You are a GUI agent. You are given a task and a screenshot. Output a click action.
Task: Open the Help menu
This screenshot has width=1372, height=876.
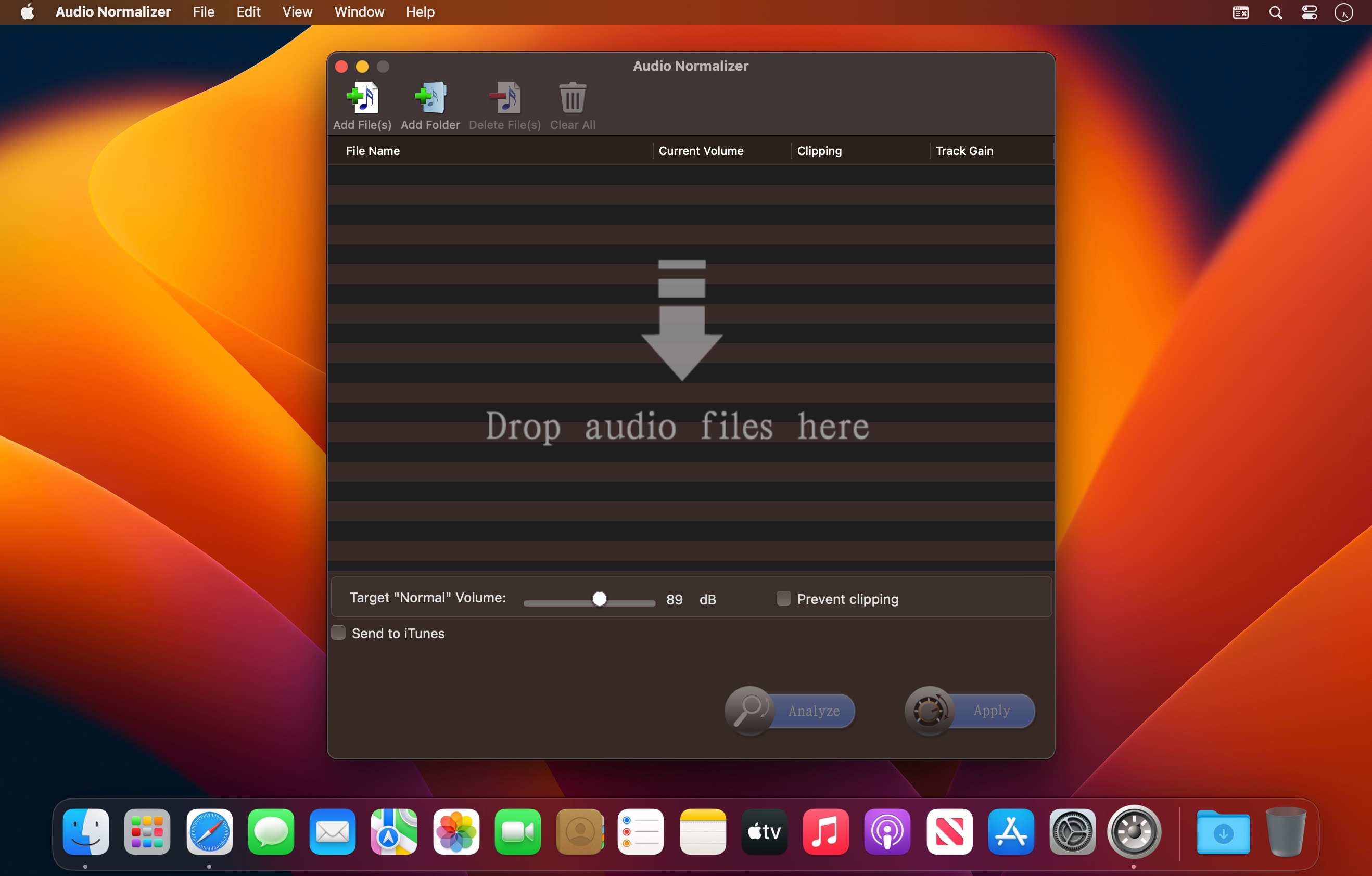click(x=420, y=12)
